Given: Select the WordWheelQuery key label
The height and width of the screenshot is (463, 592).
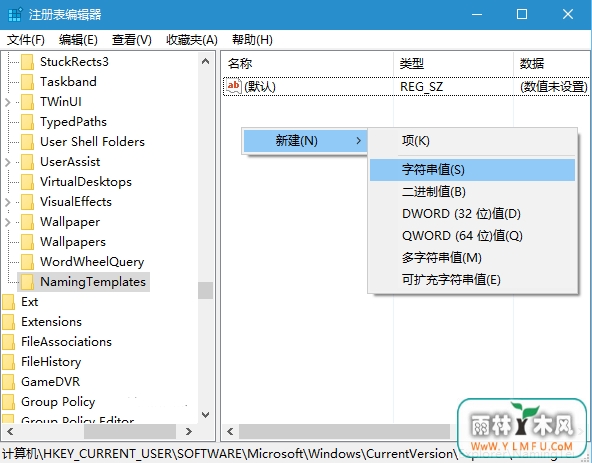Looking at the screenshot, I should point(92,262).
